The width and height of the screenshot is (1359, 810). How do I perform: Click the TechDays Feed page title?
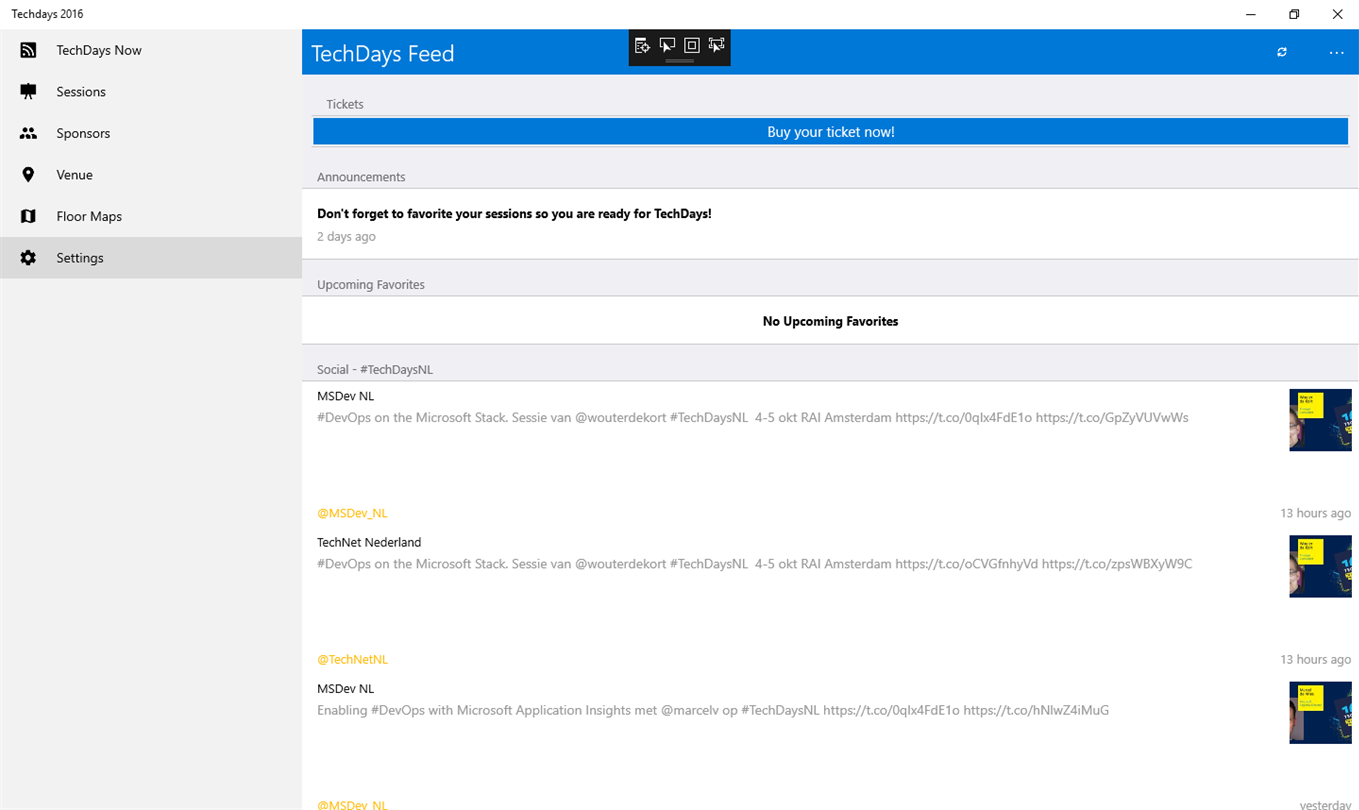(x=383, y=53)
